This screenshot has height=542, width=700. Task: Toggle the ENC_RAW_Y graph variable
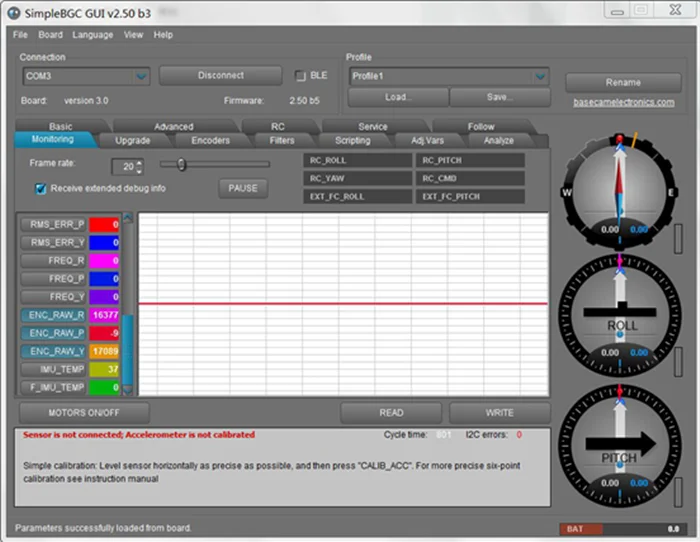coord(54,351)
